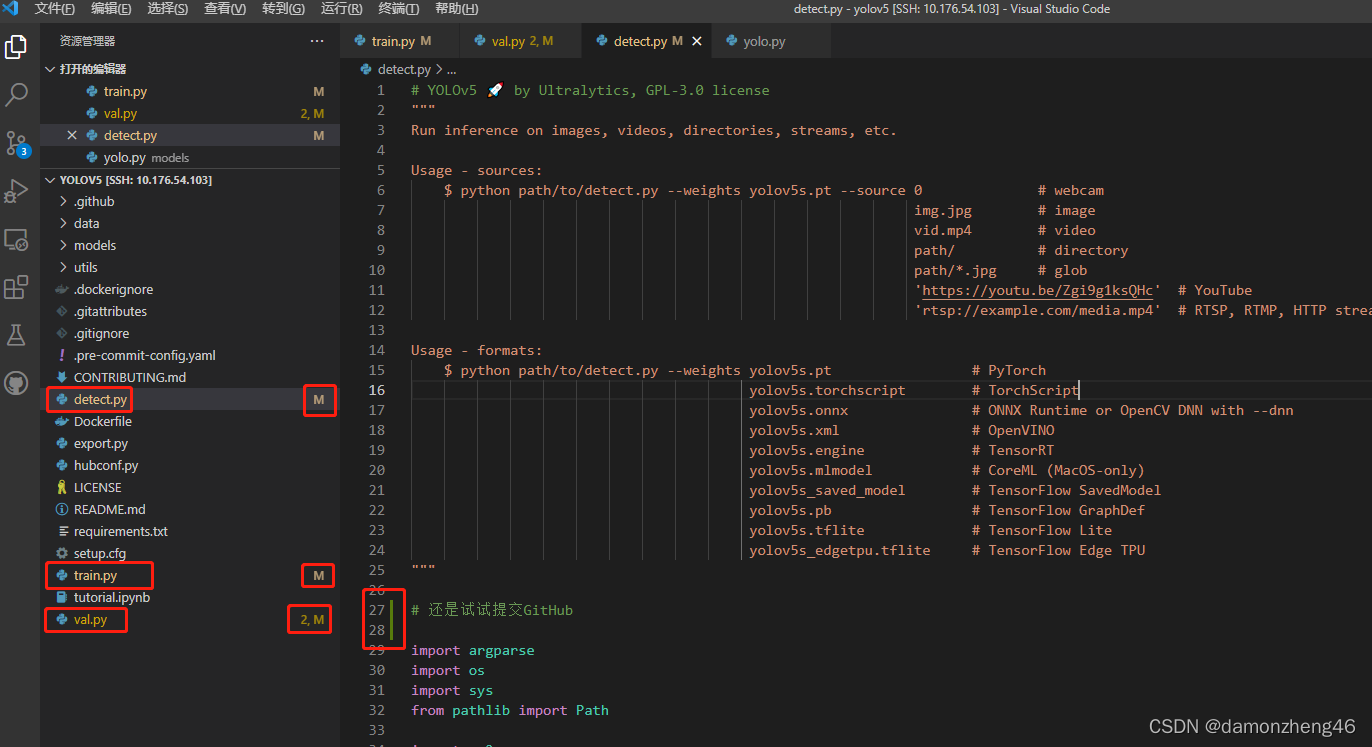Open the 转到(G) menu
This screenshot has width=1372, height=747.
(x=283, y=9)
